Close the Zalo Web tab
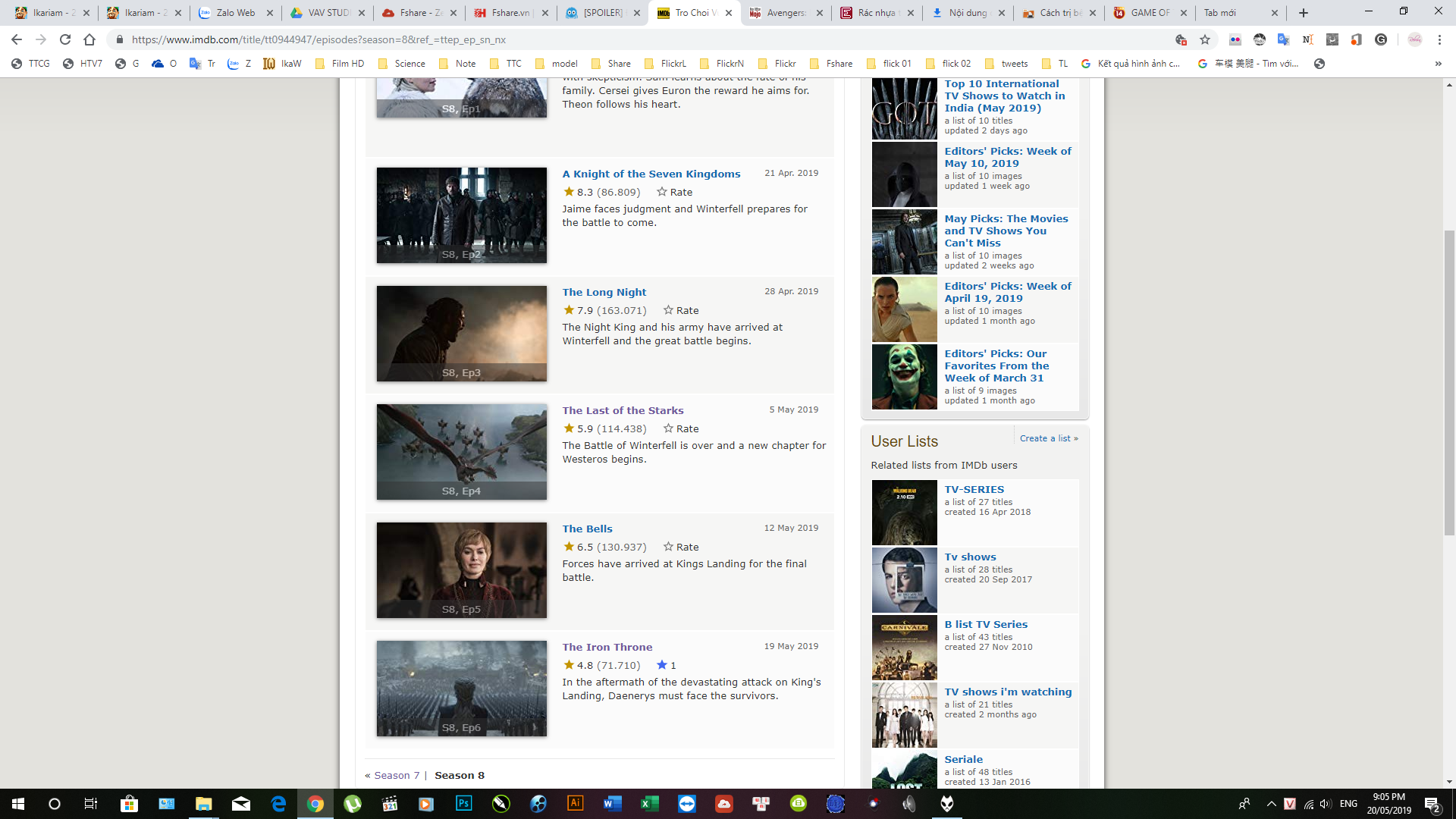 [269, 13]
